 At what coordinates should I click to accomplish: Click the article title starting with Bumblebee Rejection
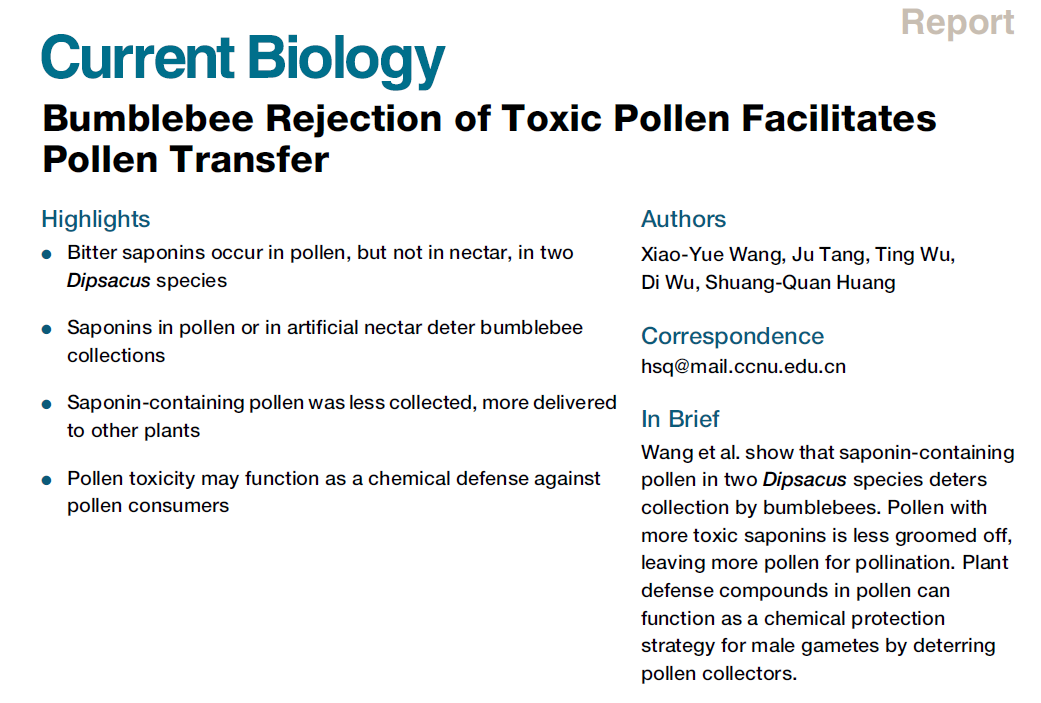click(x=489, y=138)
